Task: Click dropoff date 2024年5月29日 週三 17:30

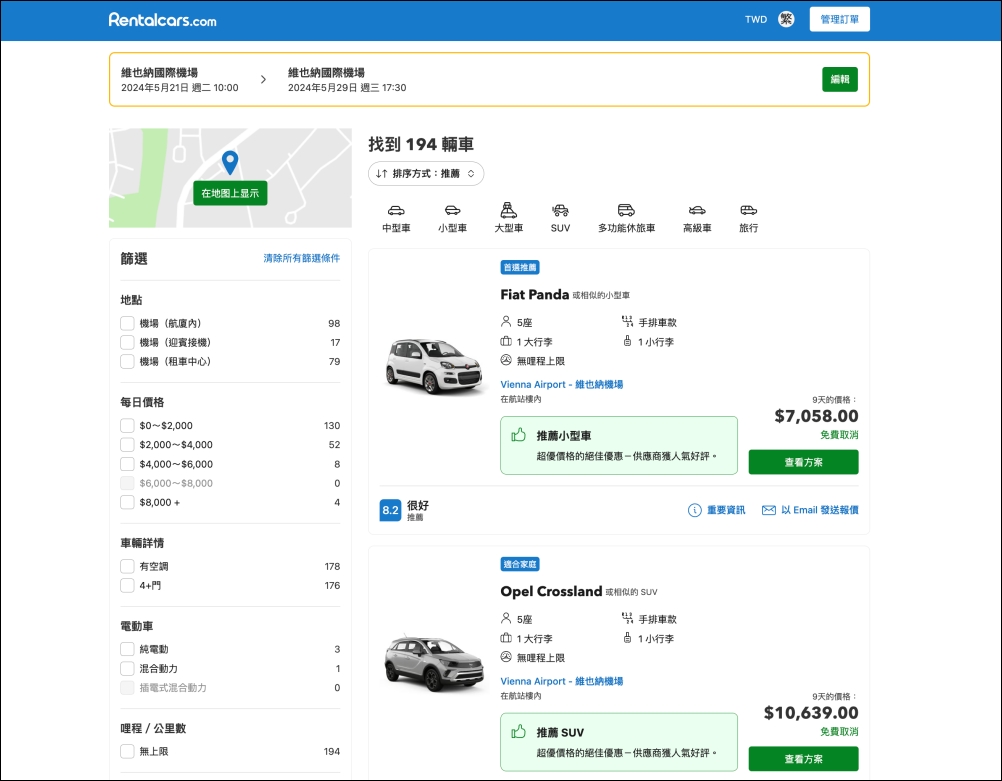Action: click(347, 88)
